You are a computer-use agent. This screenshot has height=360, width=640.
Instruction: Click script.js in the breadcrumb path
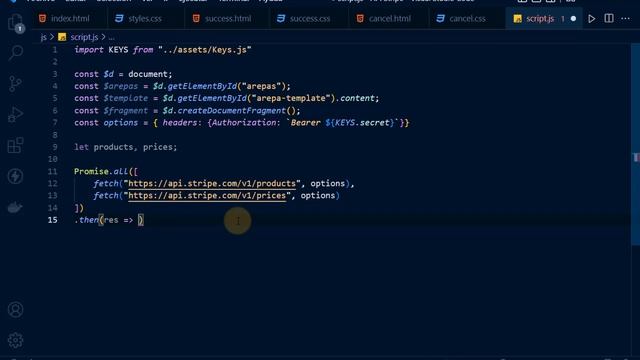click(x=84, y=37)
